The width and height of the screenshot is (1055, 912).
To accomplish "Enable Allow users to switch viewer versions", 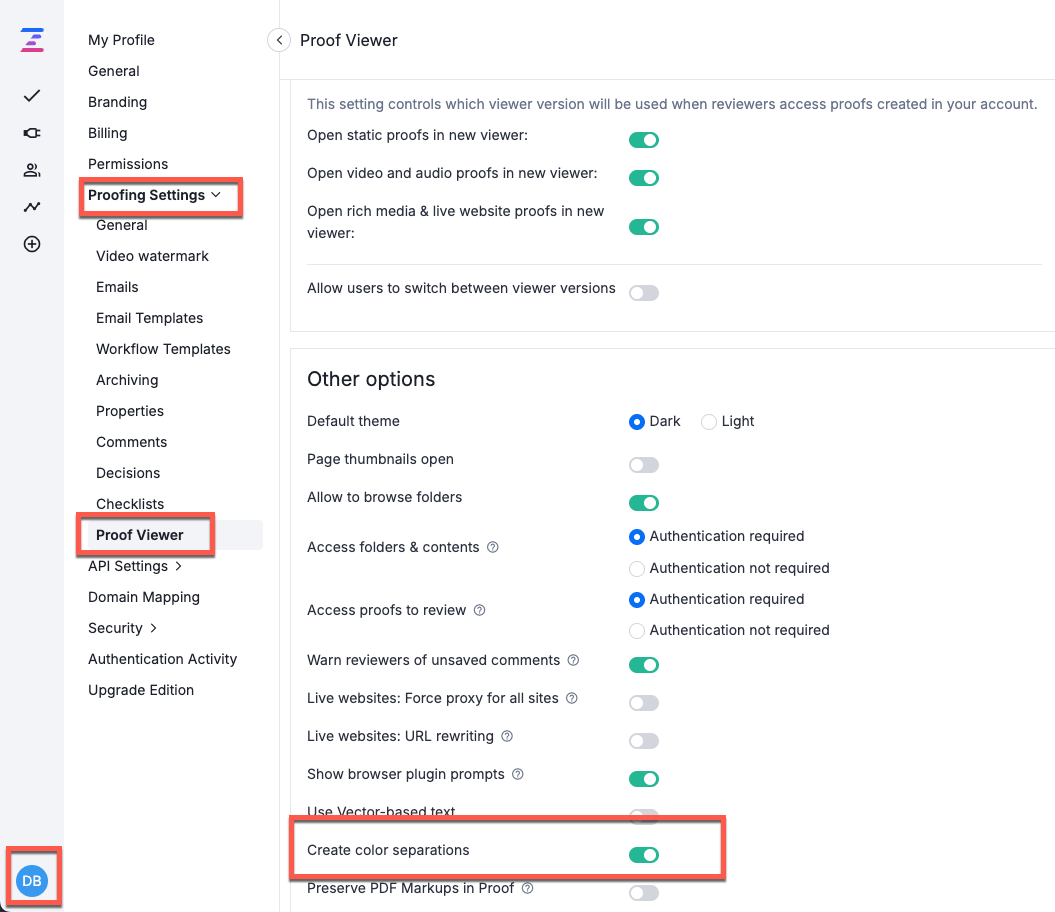I will point(644,293).
